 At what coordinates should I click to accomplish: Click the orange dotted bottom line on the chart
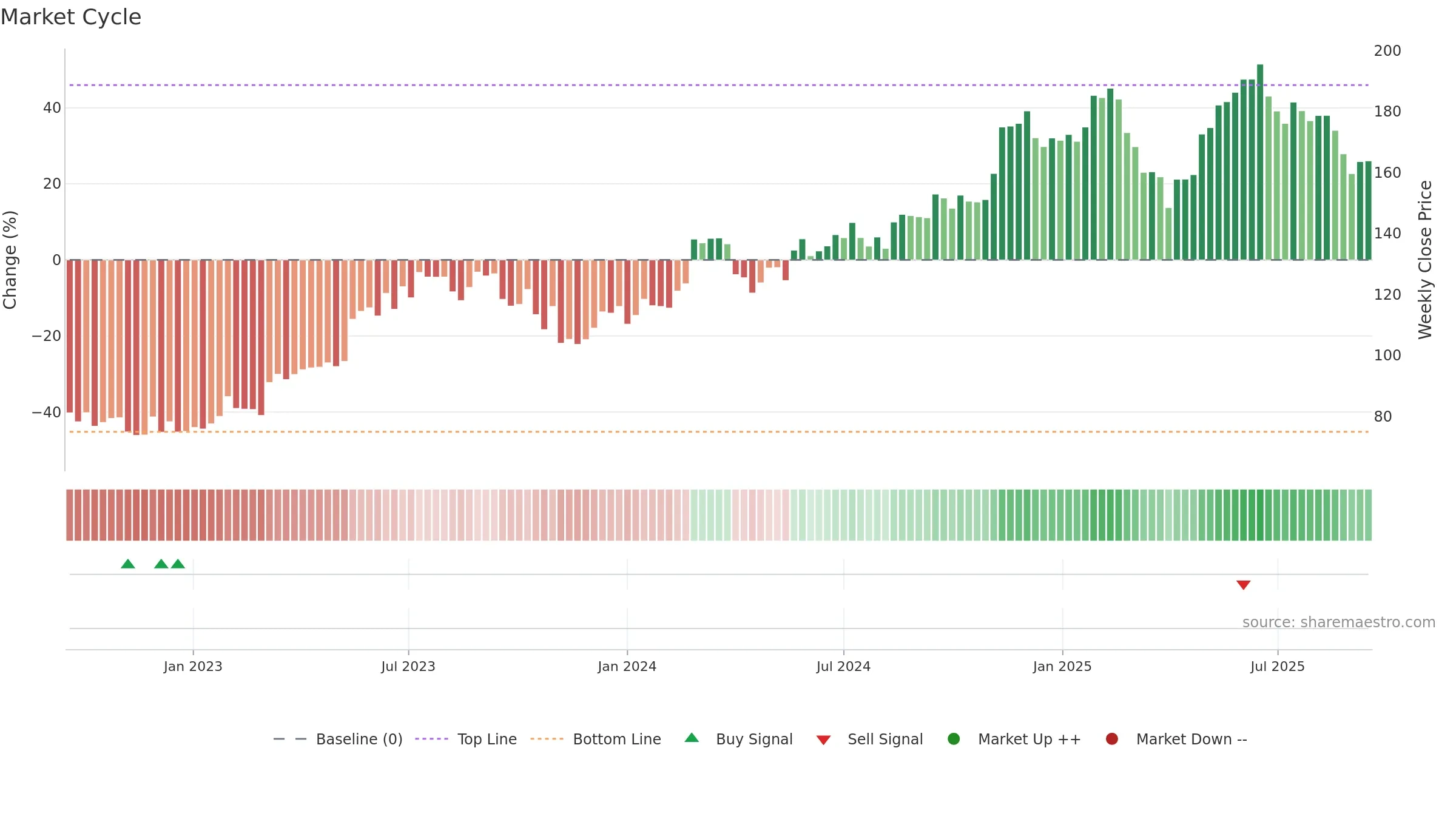(x=719, y=432)
